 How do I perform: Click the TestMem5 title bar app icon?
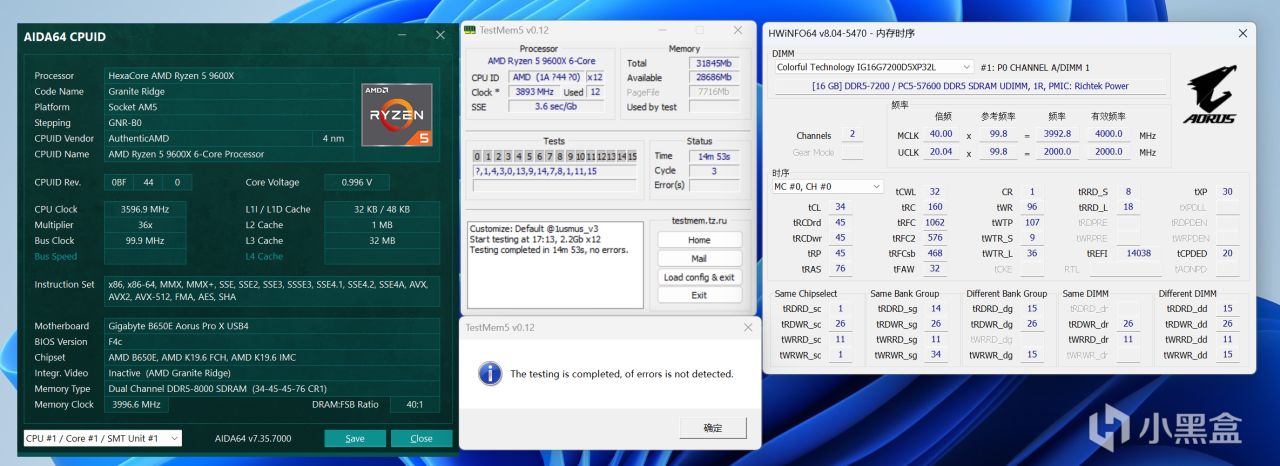[x=470, y=30]
